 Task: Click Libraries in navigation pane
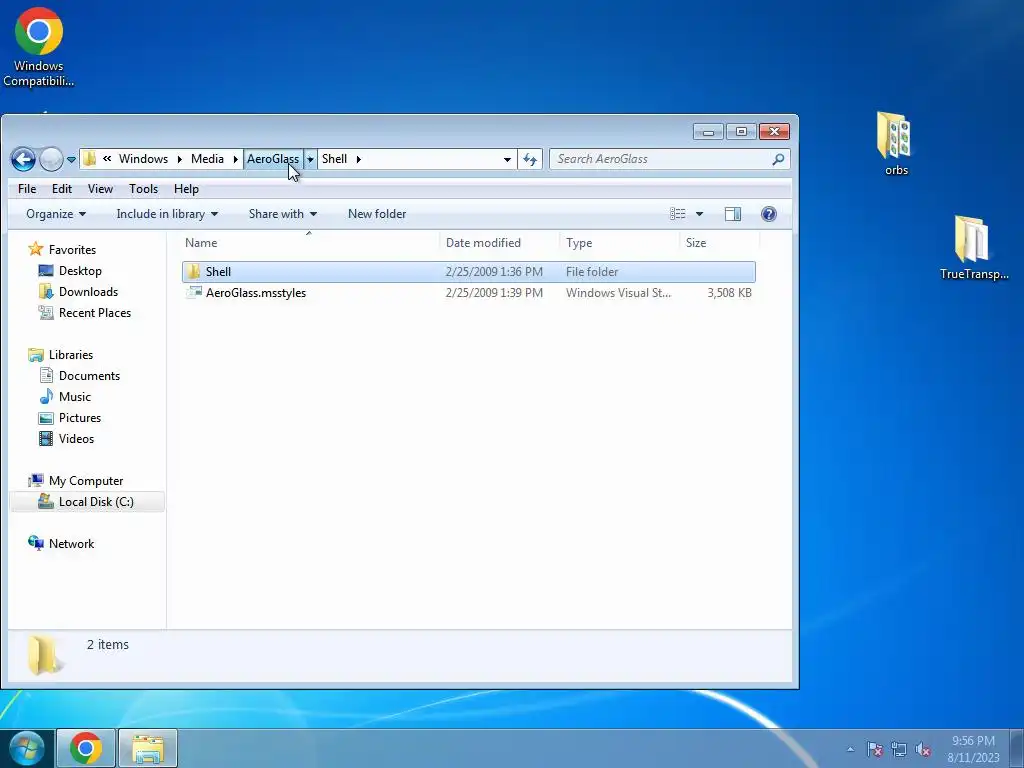coord(71,355)
